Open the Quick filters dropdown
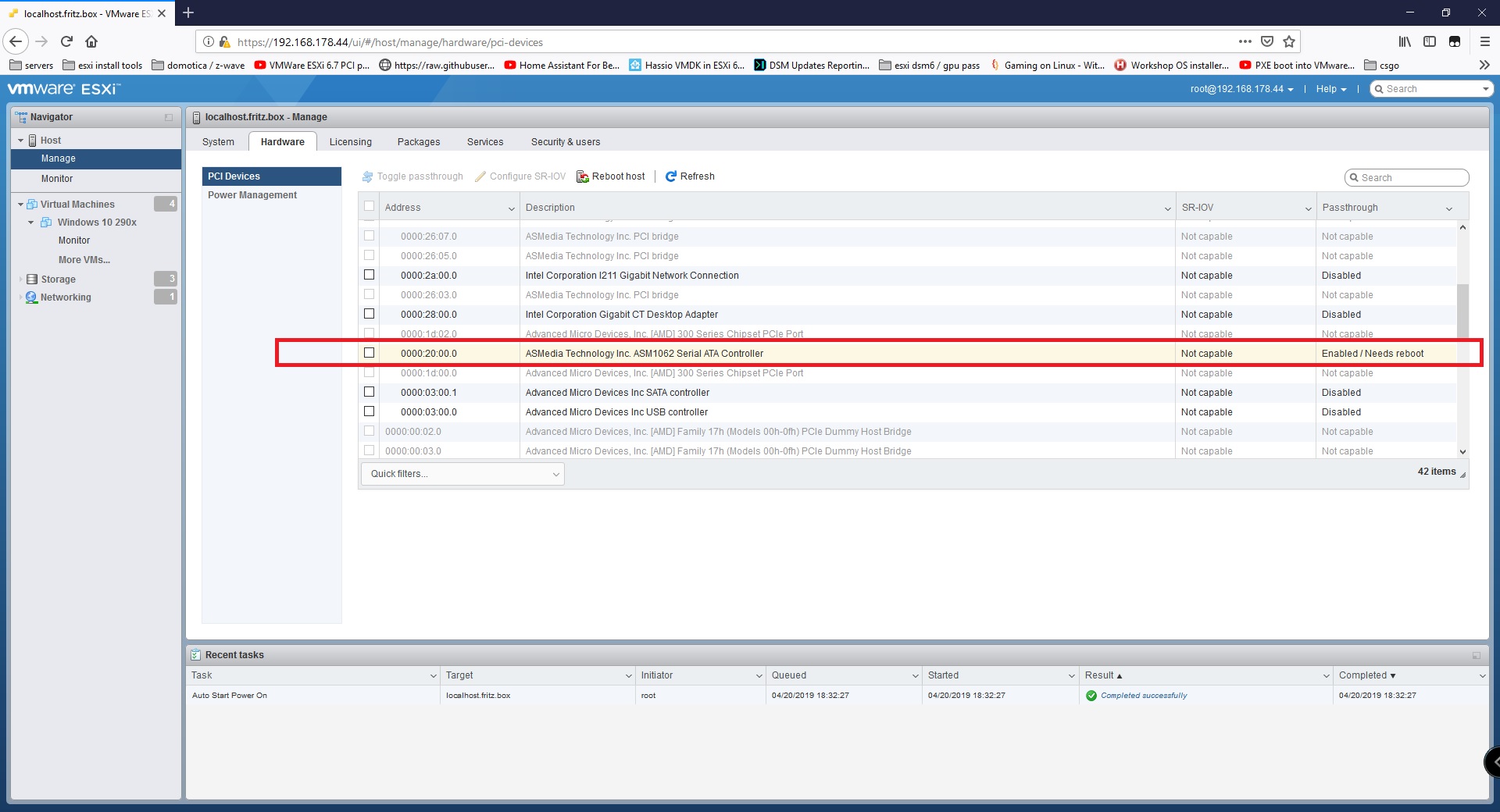The height and width of the screenshot is (812, 1500). tap(462, 474)
